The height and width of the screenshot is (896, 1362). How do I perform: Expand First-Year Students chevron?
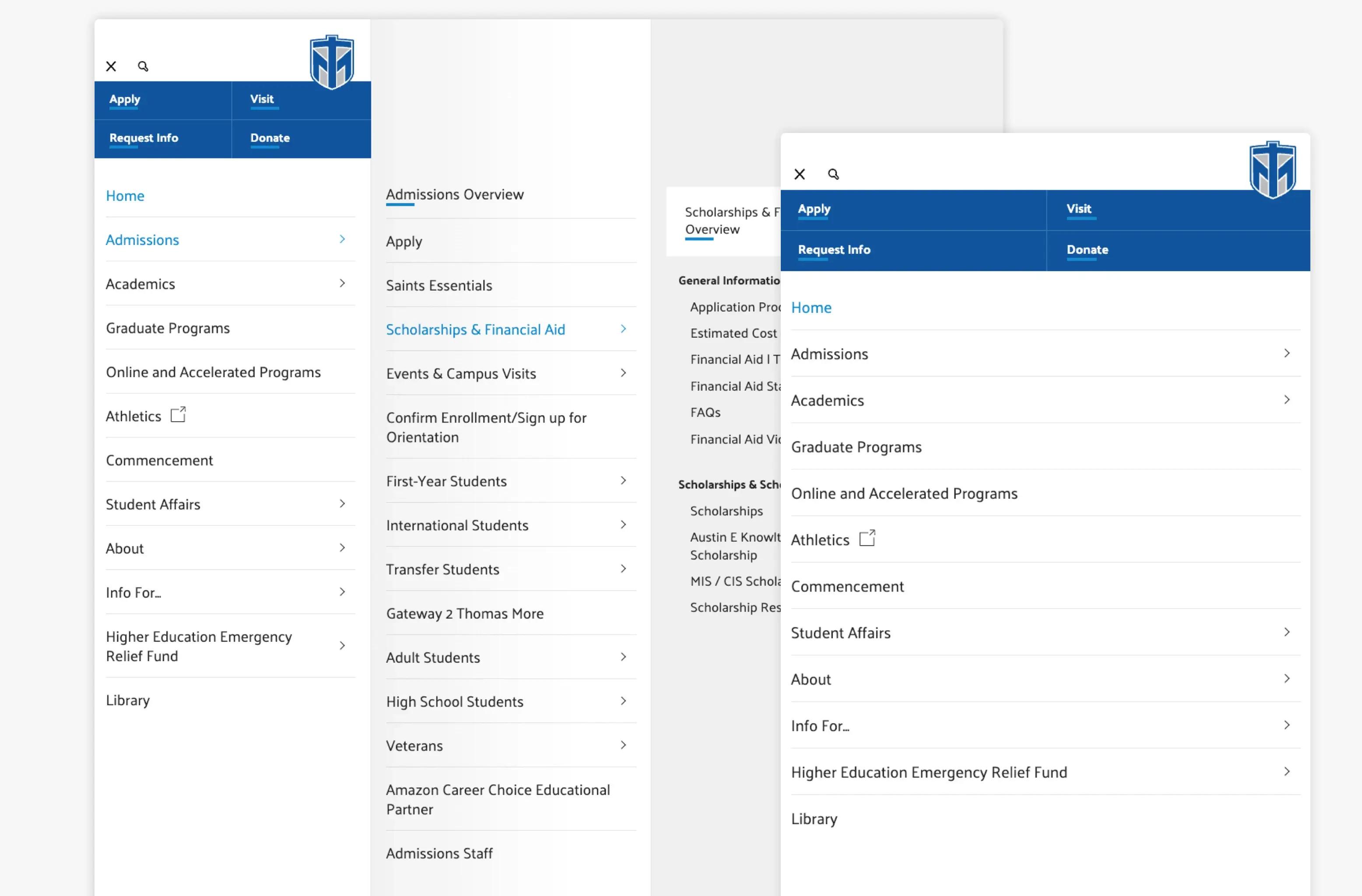click(623, 480)
